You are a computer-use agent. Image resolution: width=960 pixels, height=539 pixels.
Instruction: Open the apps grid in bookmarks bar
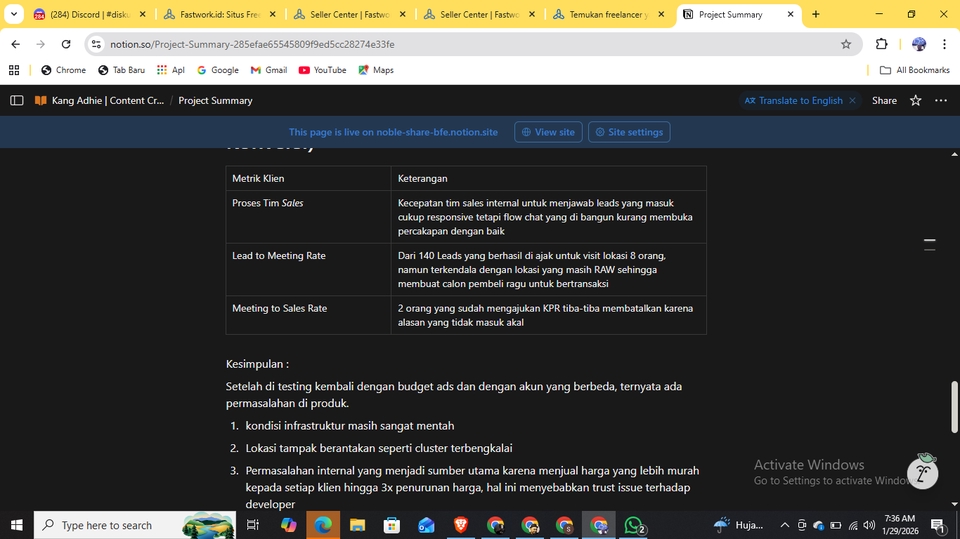click(x=14, y=70)
